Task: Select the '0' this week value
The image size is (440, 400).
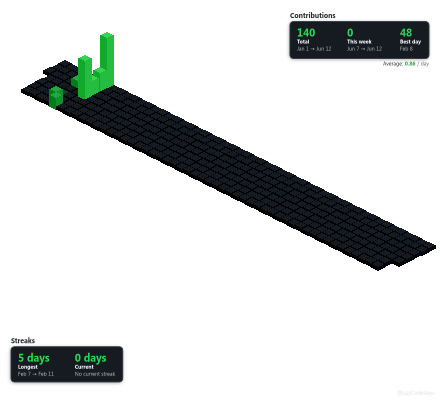Action: (x=350, y=32)
